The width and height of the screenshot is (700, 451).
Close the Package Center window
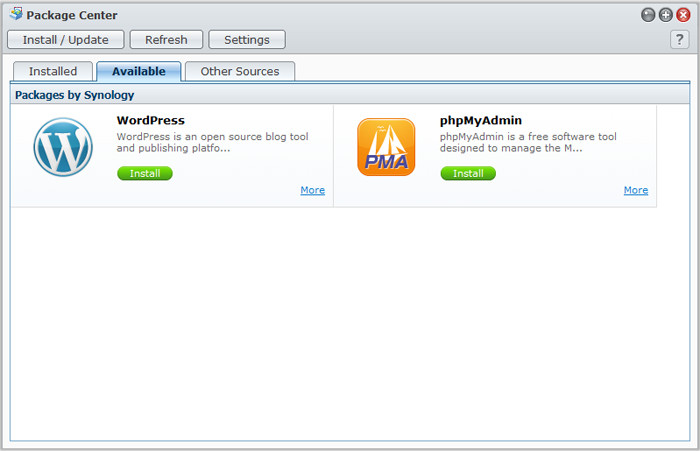click(683, 15)
